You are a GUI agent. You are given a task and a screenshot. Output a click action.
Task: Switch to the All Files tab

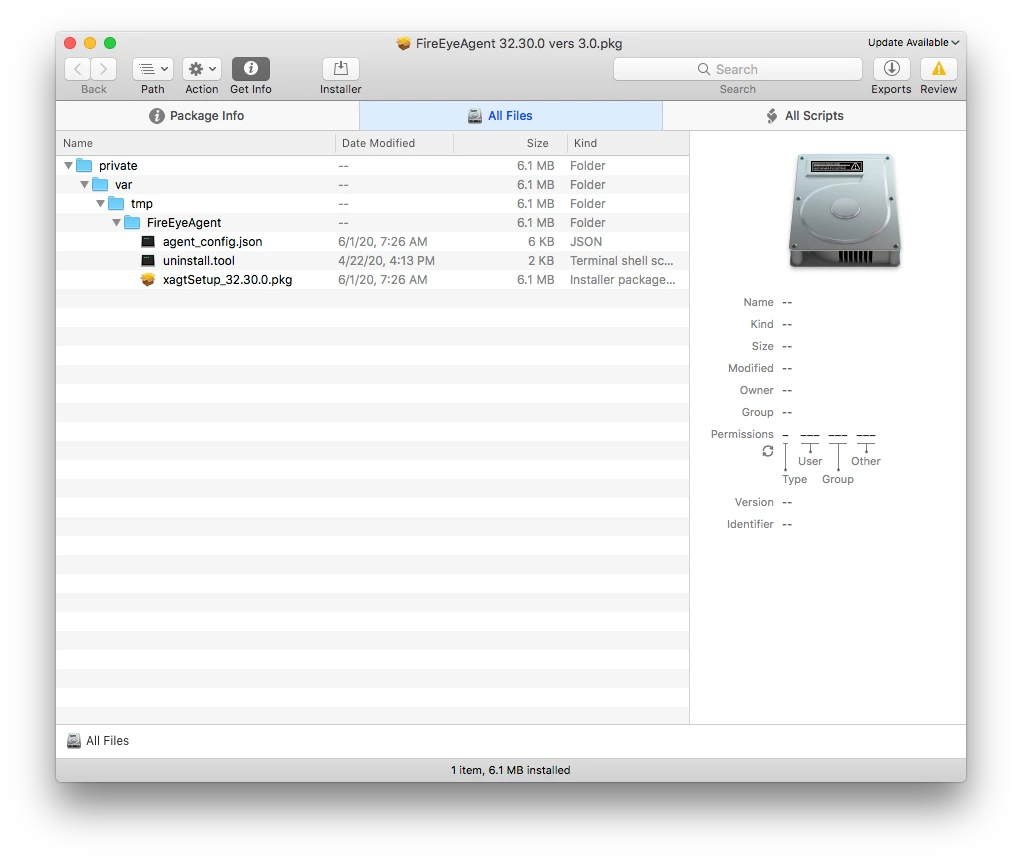510,116
